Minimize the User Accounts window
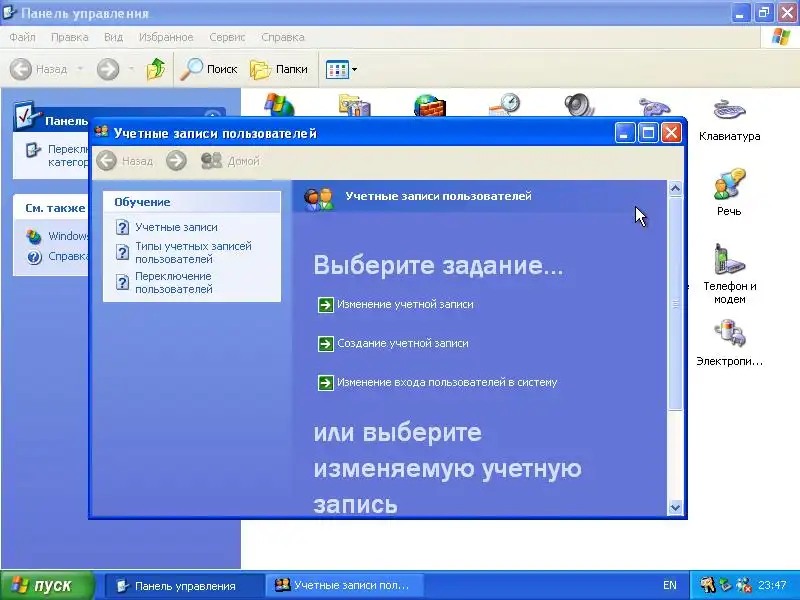The width and height of the screenshot is (800, 600). 624,133
